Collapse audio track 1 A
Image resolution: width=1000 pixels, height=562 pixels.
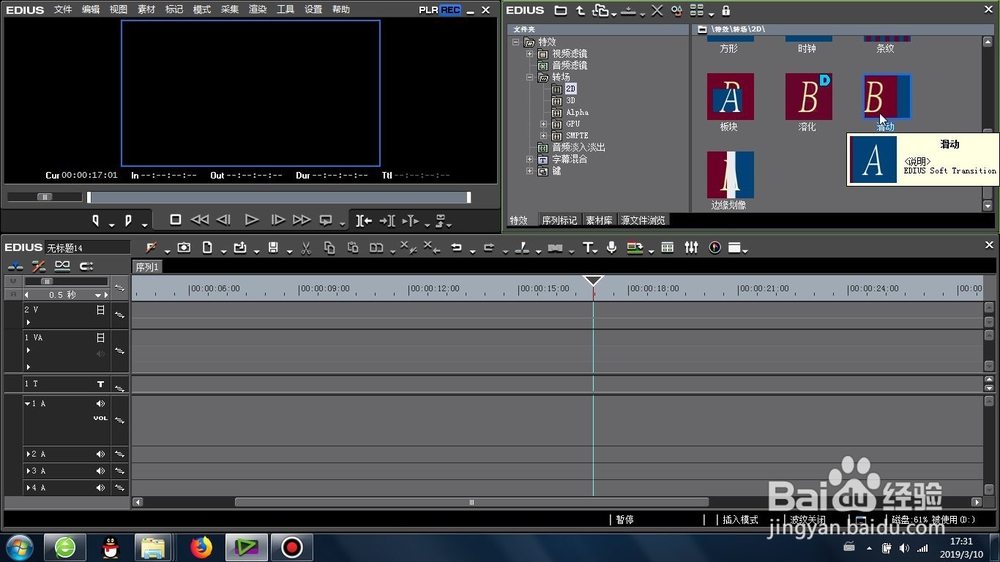coord(27,404)
